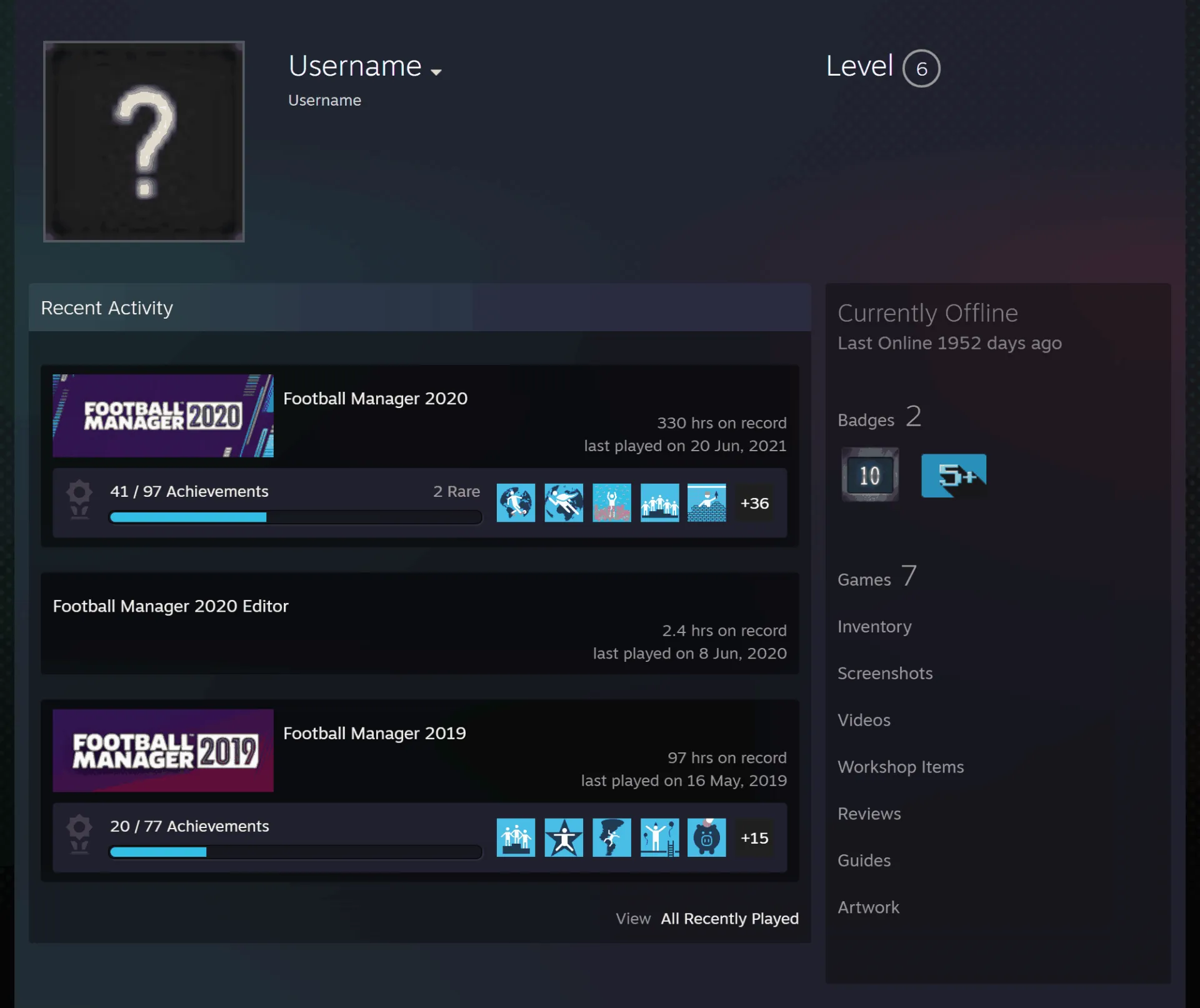Open the FM2019 player with ladder achievement icon
This screenshot has height=1008, width=1200.
659,837
